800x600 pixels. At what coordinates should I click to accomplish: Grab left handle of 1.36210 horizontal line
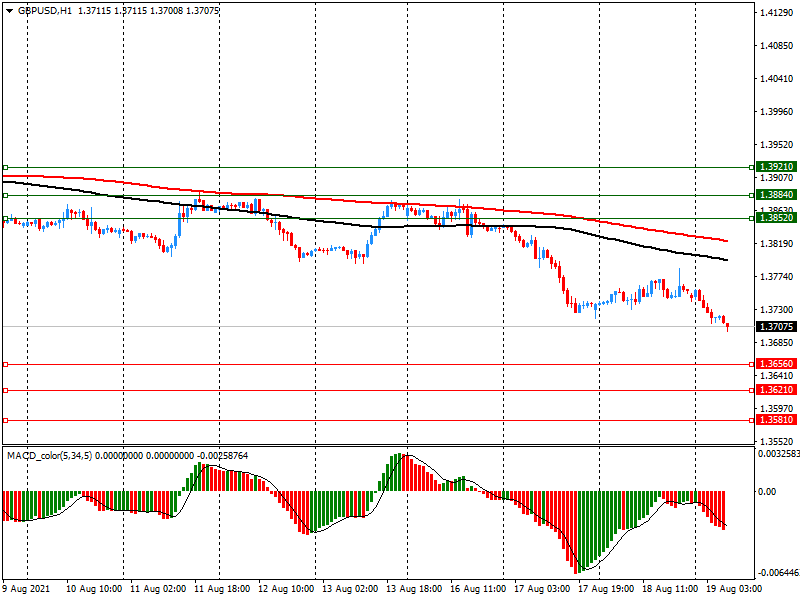tap(6, 390)
